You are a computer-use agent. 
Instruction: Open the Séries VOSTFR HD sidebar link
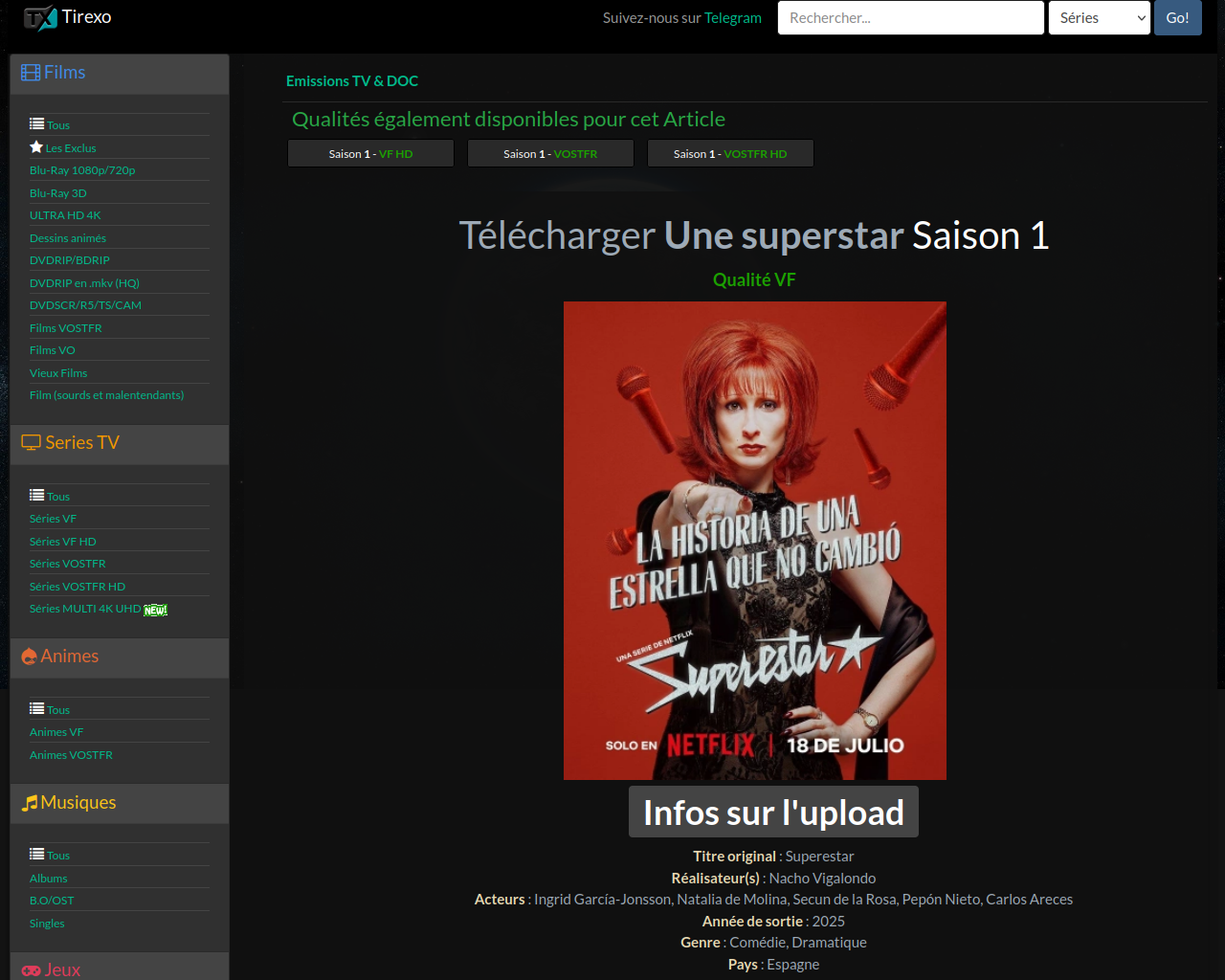(78, 587)
